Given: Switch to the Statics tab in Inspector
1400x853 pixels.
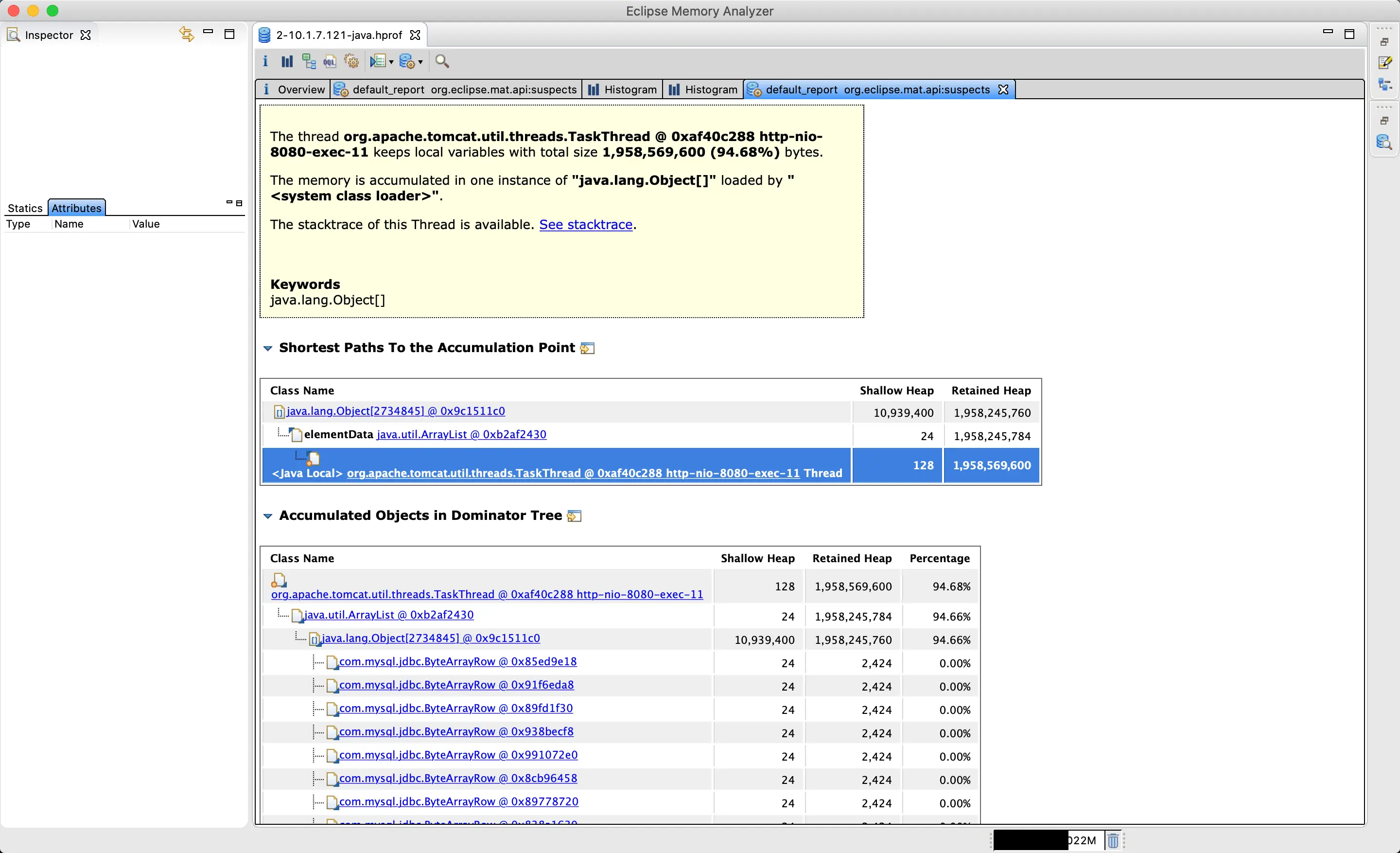Looking at the screenshot, I should [x=25, y=208].
